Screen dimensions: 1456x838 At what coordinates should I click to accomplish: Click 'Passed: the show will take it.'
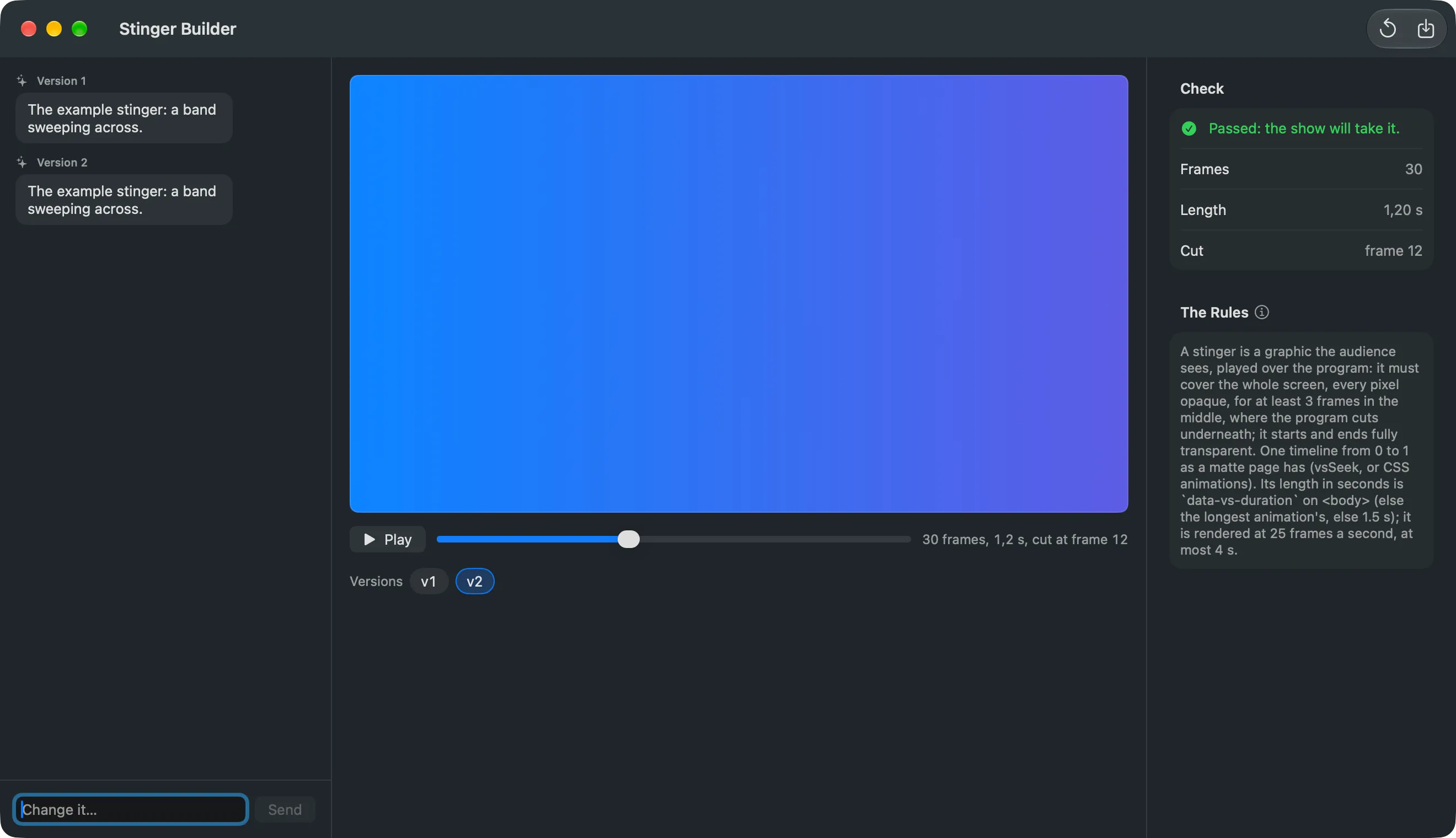point(1303,128)
